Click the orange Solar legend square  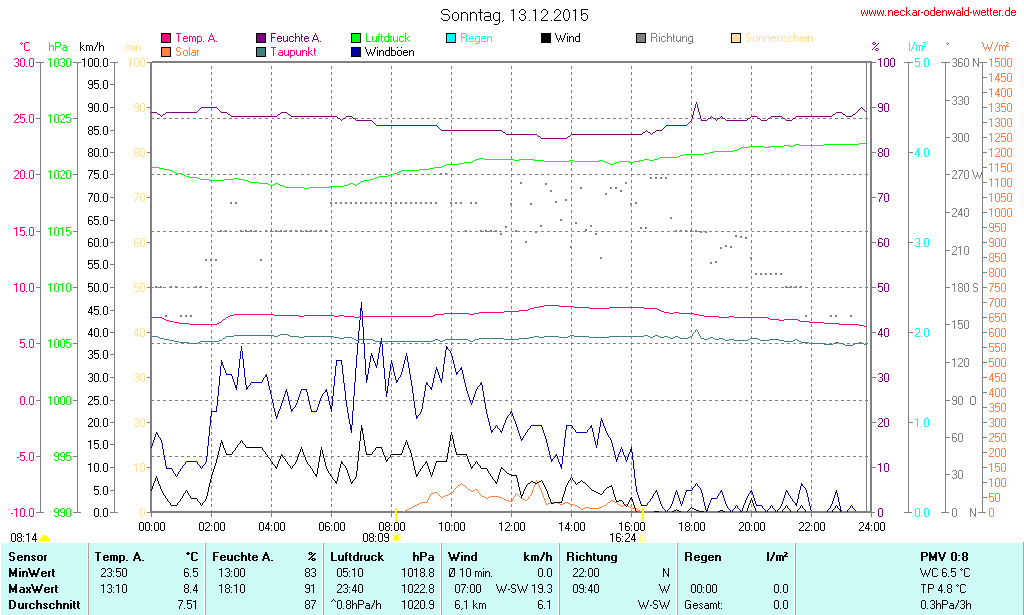pos(166,52)
